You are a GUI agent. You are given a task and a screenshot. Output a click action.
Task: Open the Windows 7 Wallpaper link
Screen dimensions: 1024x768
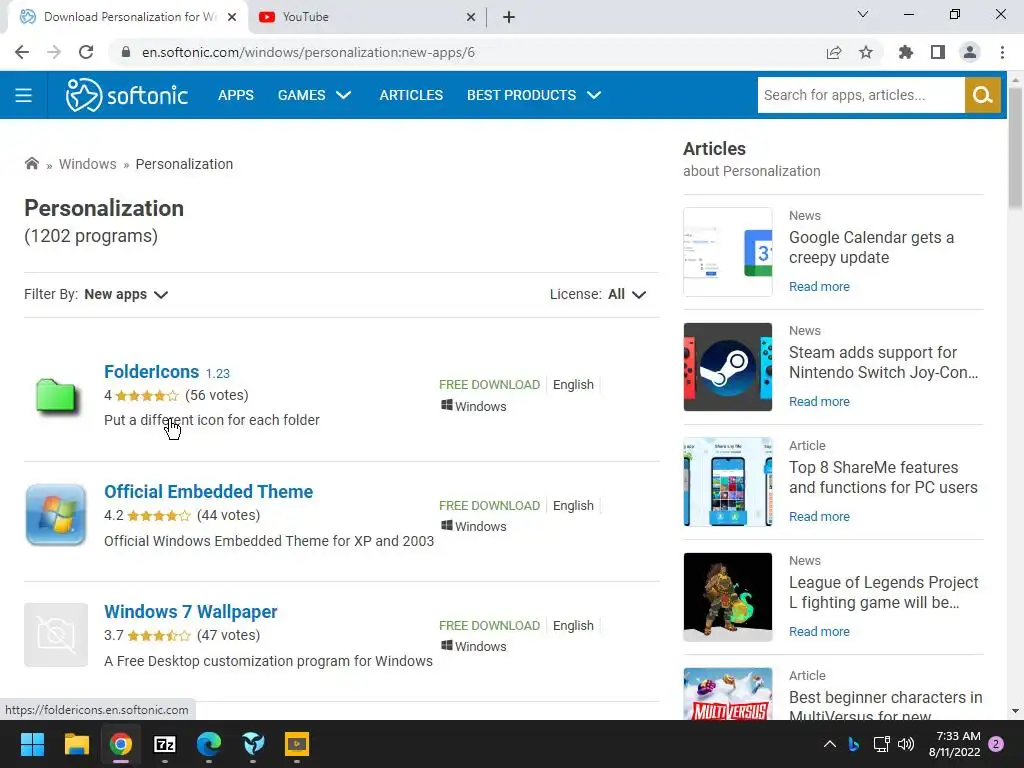191,612
